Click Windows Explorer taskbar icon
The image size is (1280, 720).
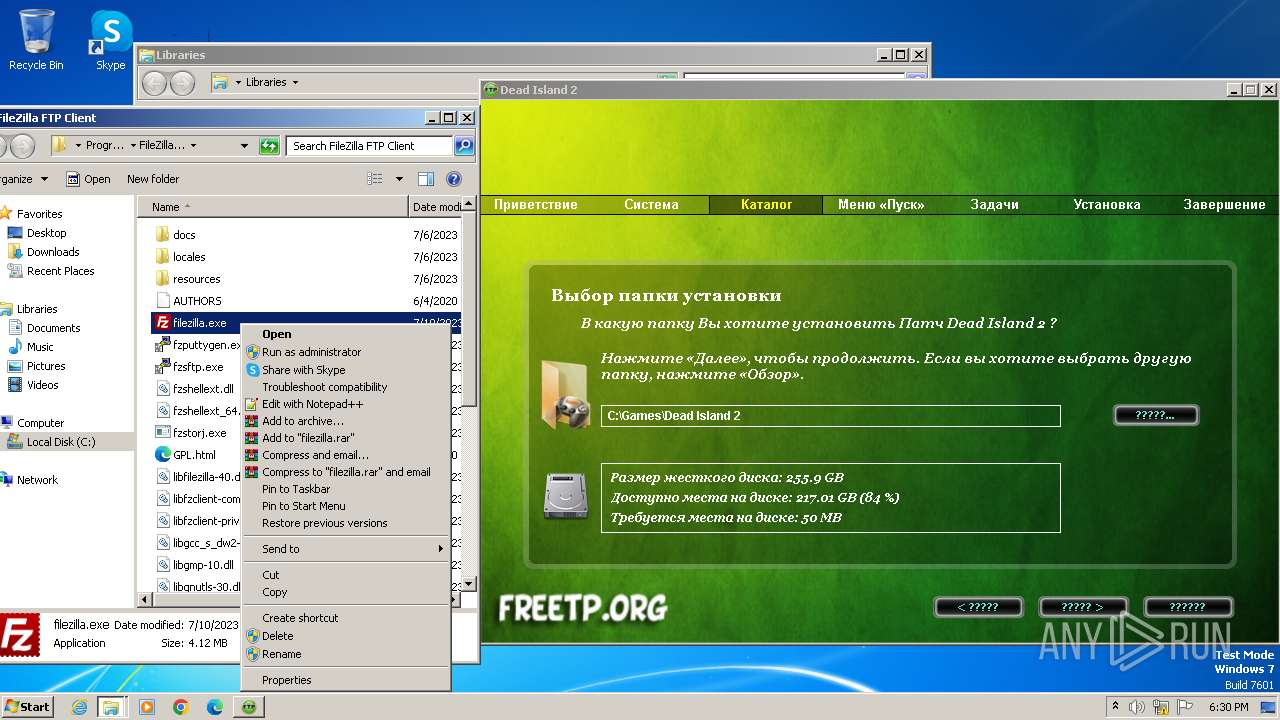point(111,707)
